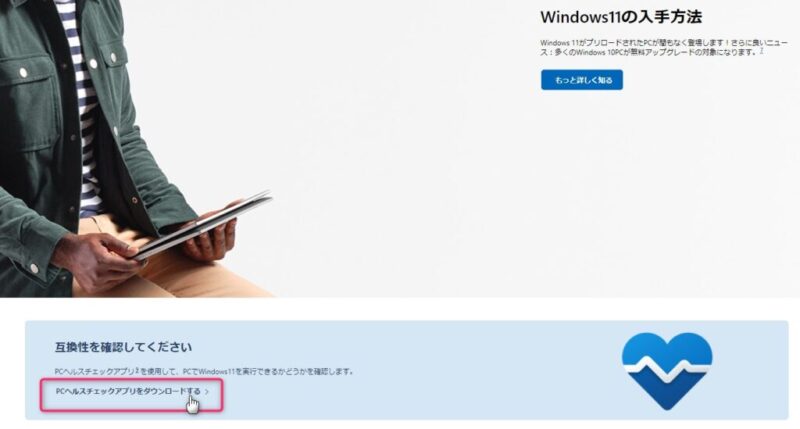The image size is (800, 429).
Task: Click the tablet held by the man
Action: (x=202, y=225)
